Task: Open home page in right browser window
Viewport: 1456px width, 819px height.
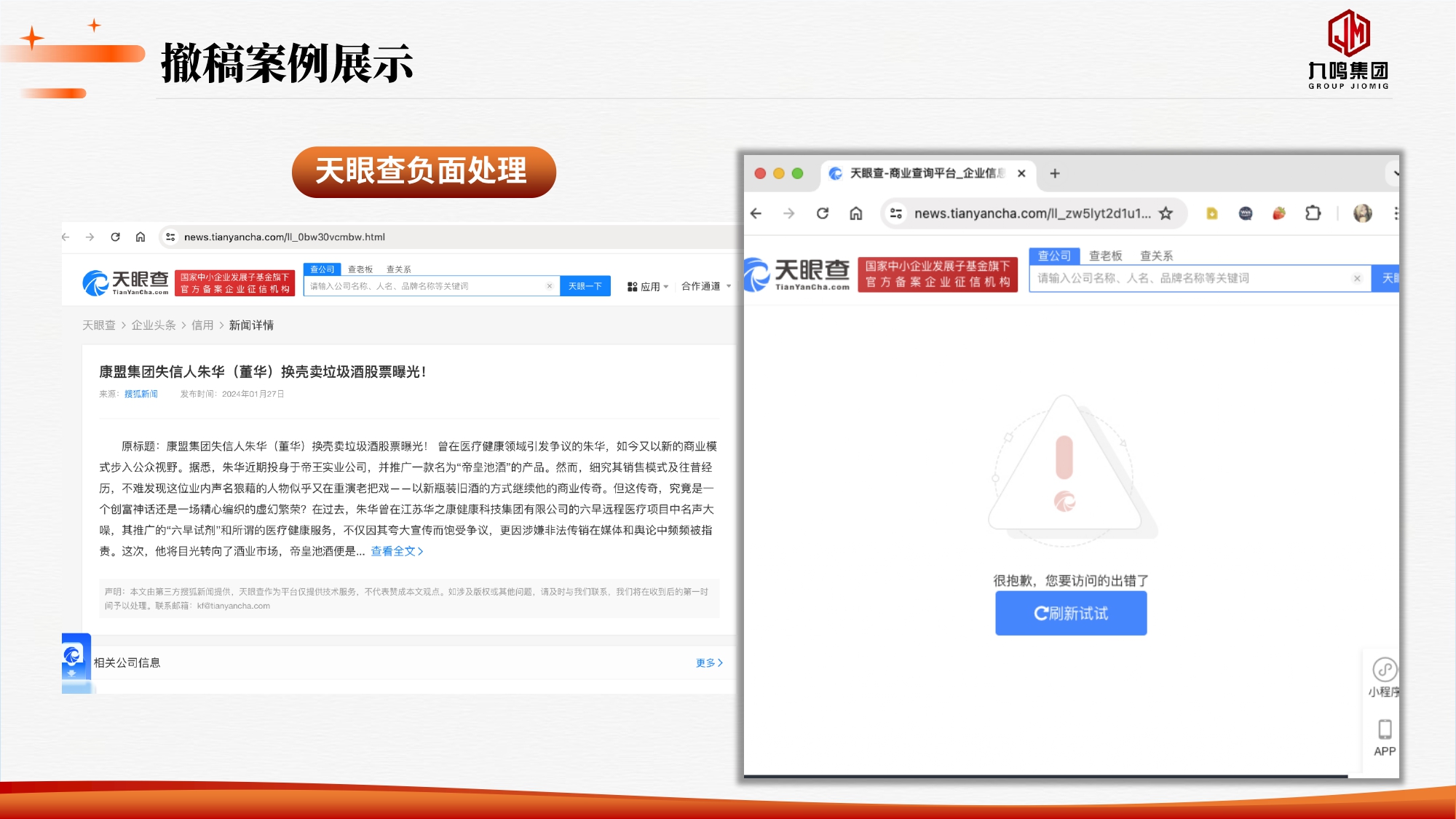Action: click(x=856, y=213)
